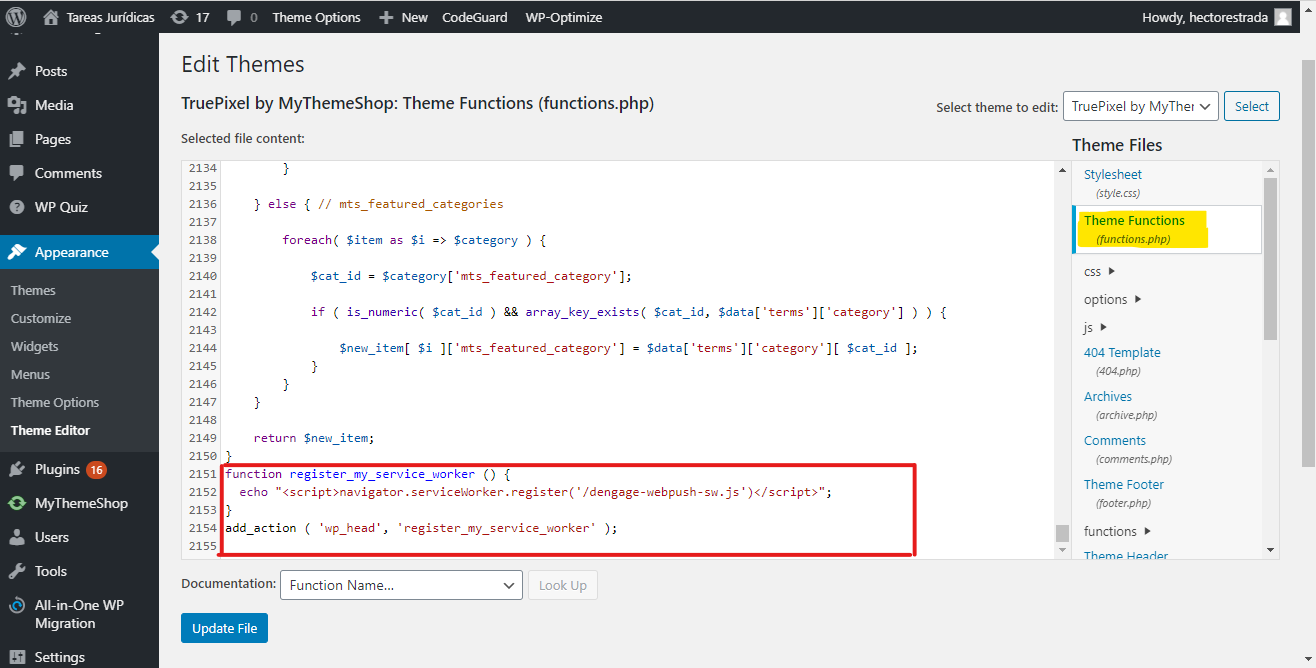The image size is (1316, 668).
Task: Open WP-Optimize in the admin bar
Action: point(564,17)
